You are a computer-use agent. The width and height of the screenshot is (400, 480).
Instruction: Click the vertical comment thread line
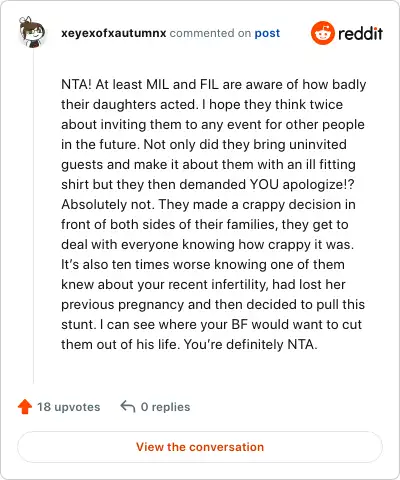[33, 217]
